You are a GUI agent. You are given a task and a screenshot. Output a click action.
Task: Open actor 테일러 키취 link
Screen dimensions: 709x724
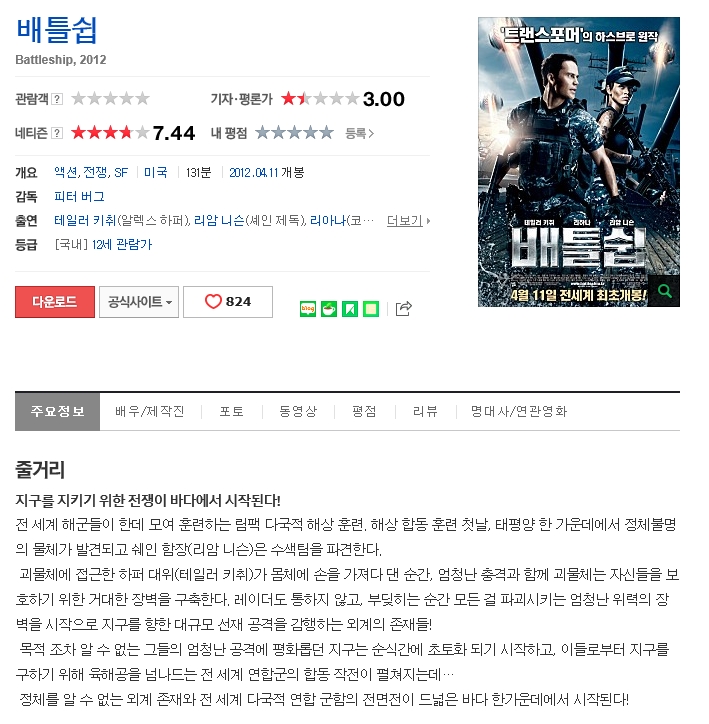(85, 221)
